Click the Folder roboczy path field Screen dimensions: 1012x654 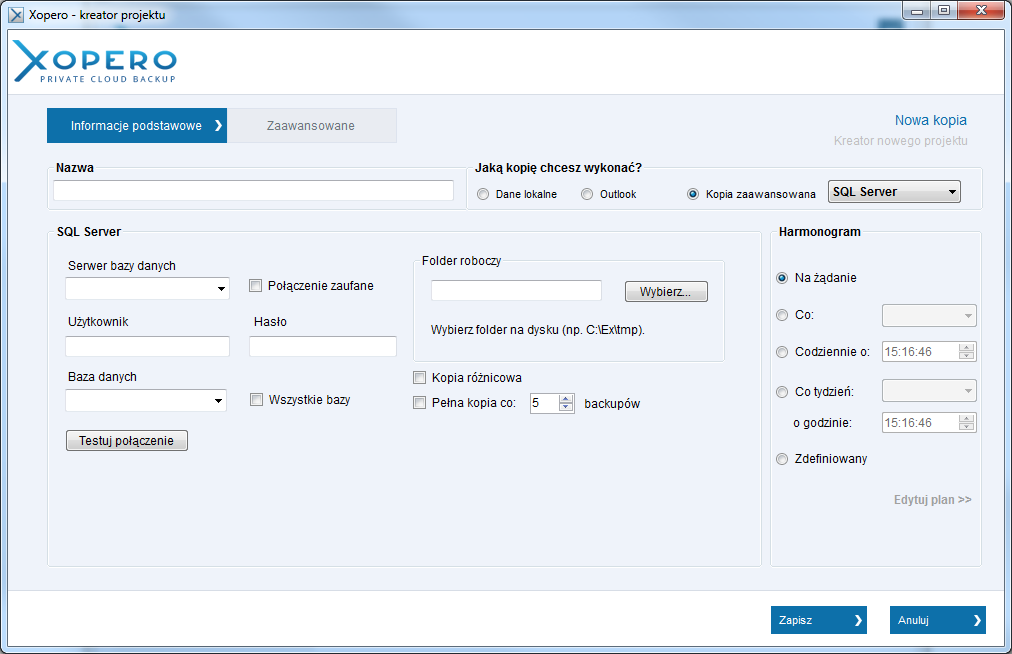point(516,291)
